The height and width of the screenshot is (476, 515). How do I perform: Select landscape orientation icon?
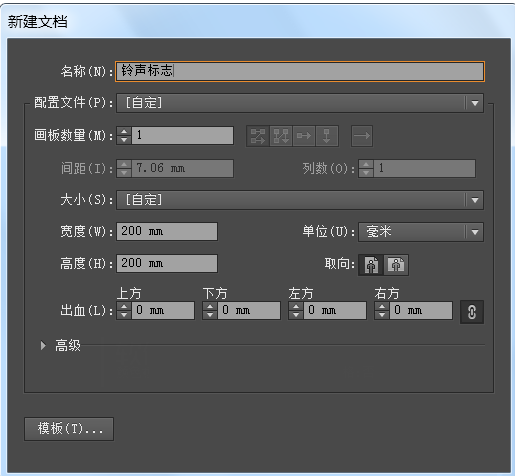click(x=396, y=265)
